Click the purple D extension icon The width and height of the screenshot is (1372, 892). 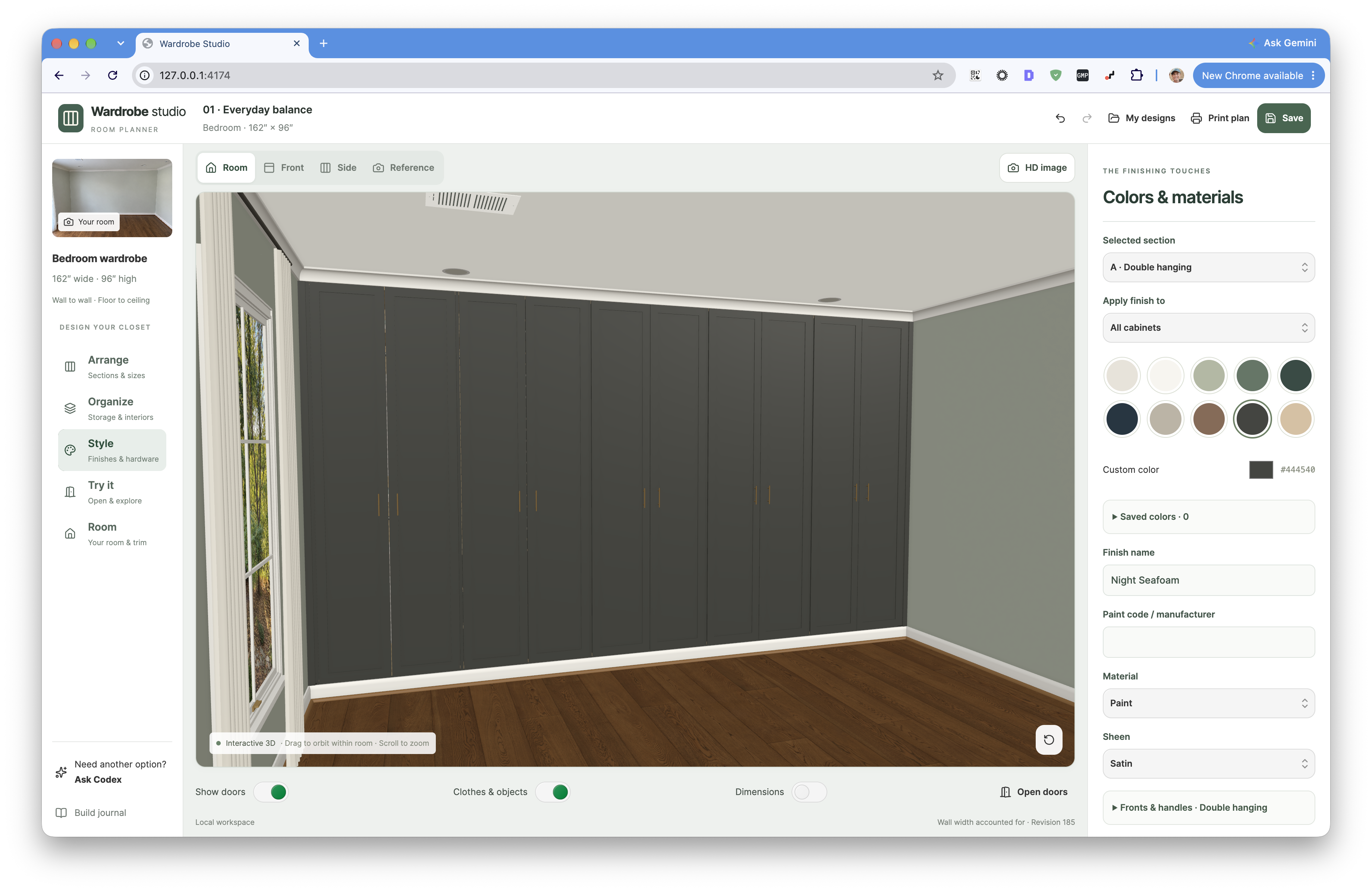(x=1028, y=76)
